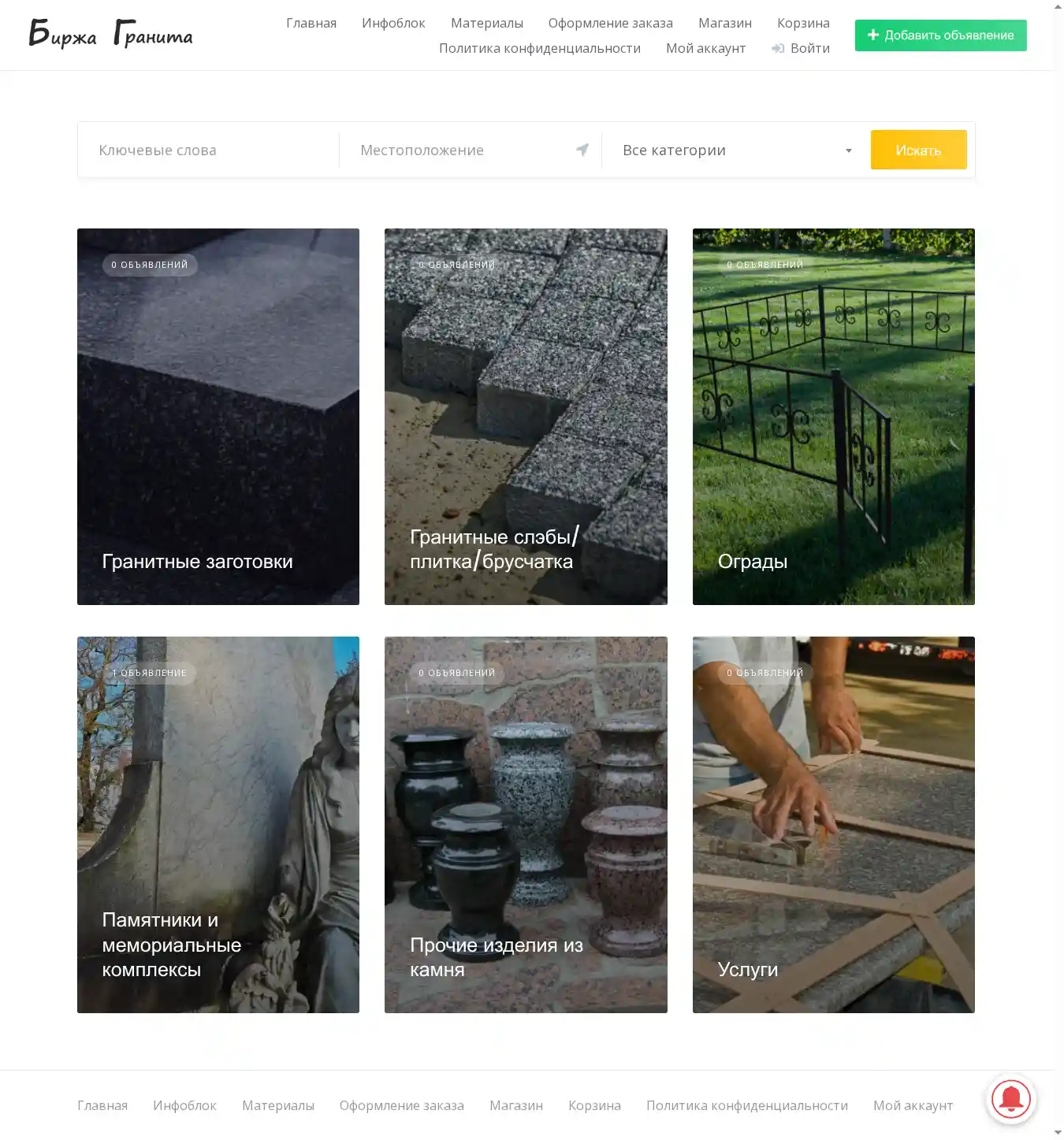This screenshot has height=1140, width=1064.
Task: Go to Оформление заказа in header
Action: coord(611,23)
